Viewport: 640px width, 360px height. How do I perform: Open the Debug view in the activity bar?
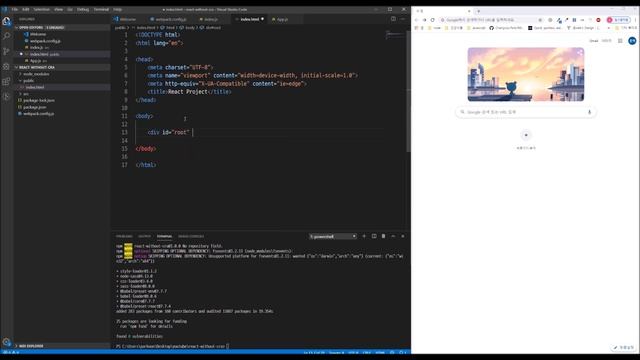(x=6, y=67)
